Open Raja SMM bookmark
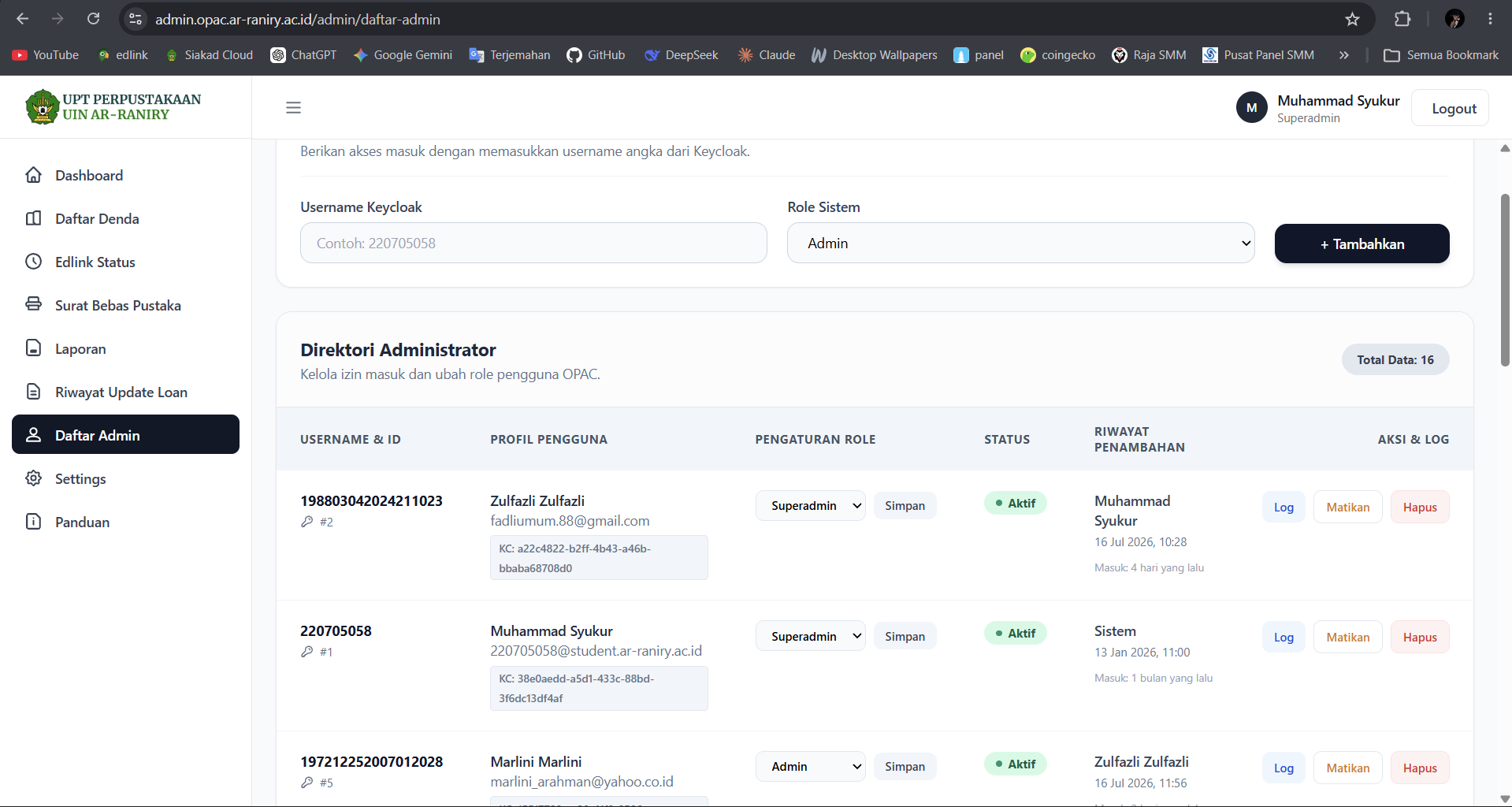This screenshot has height=807, width=1512. coord(1149,55)
